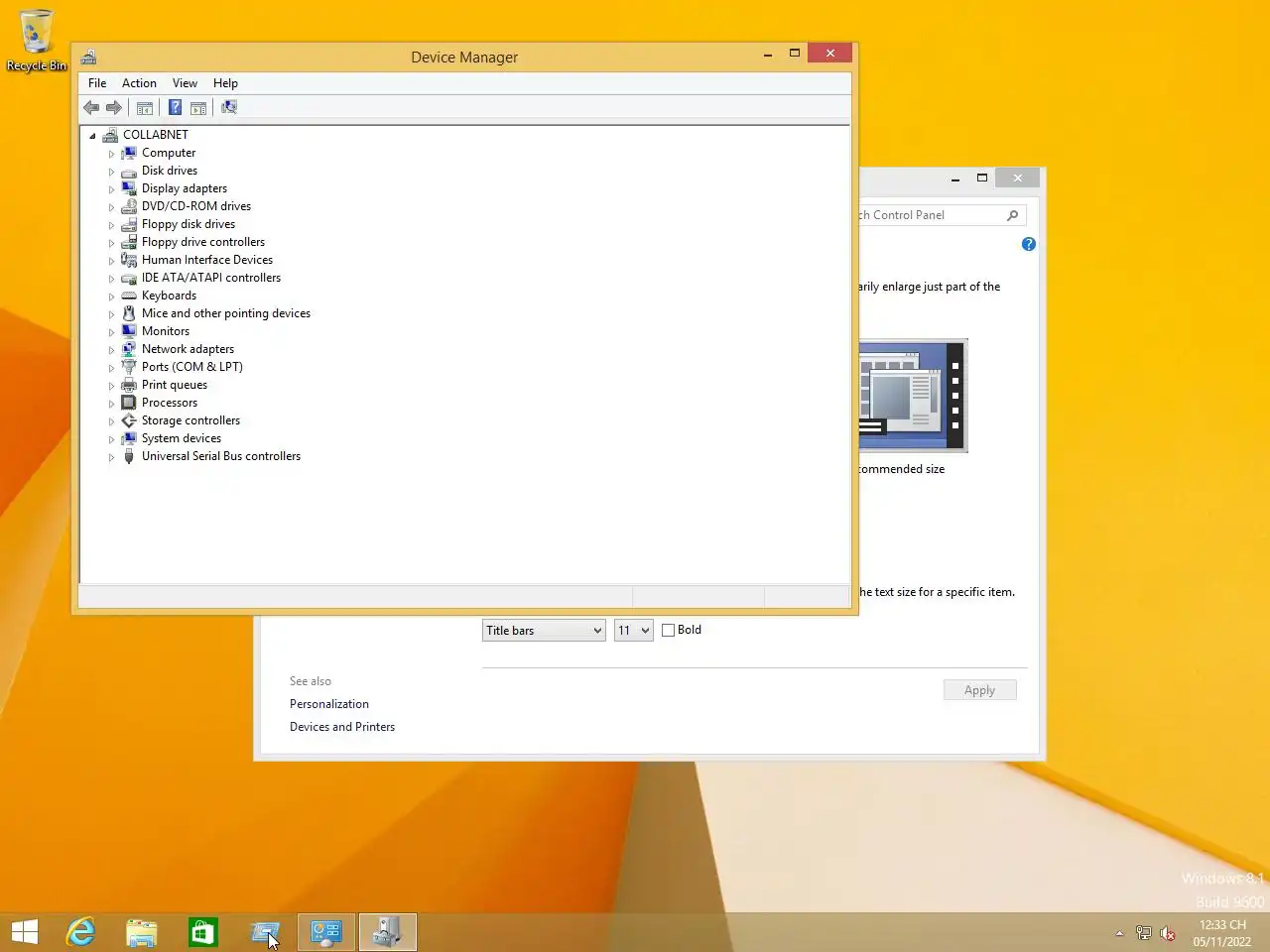Click the Display adapters category icon

point(129,188)
